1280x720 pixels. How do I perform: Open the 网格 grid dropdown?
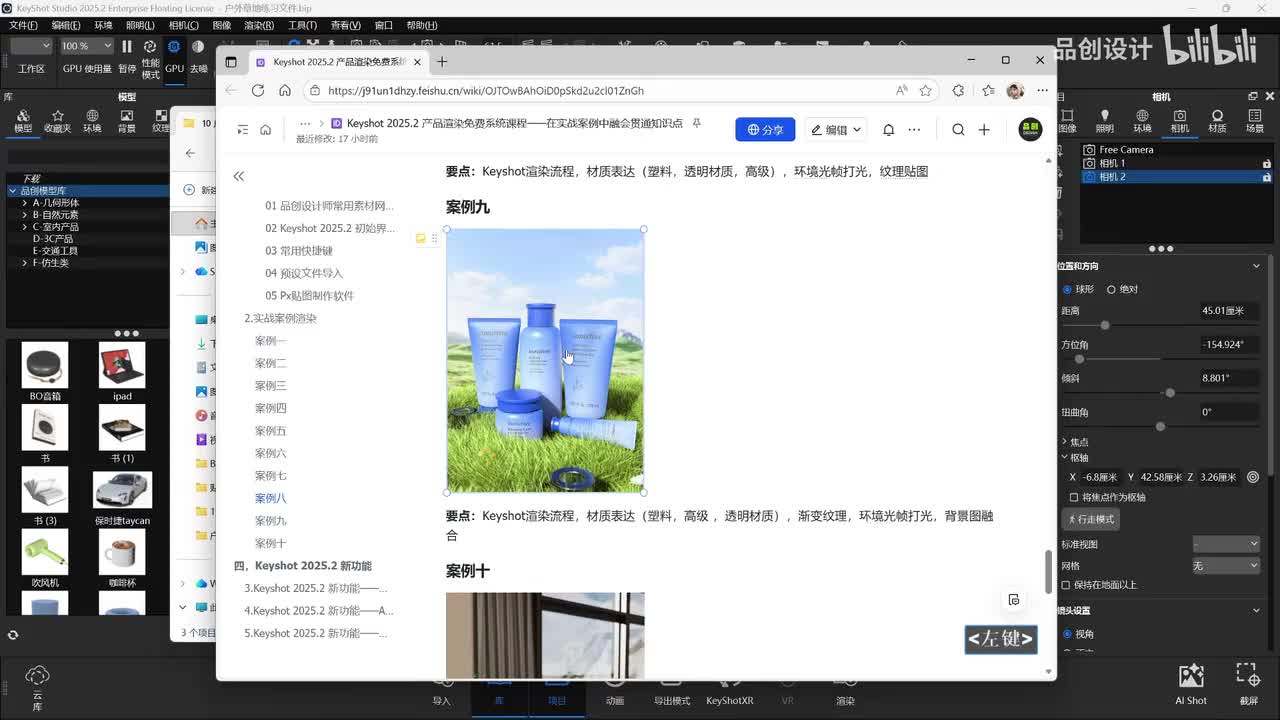coord(1226,565)
